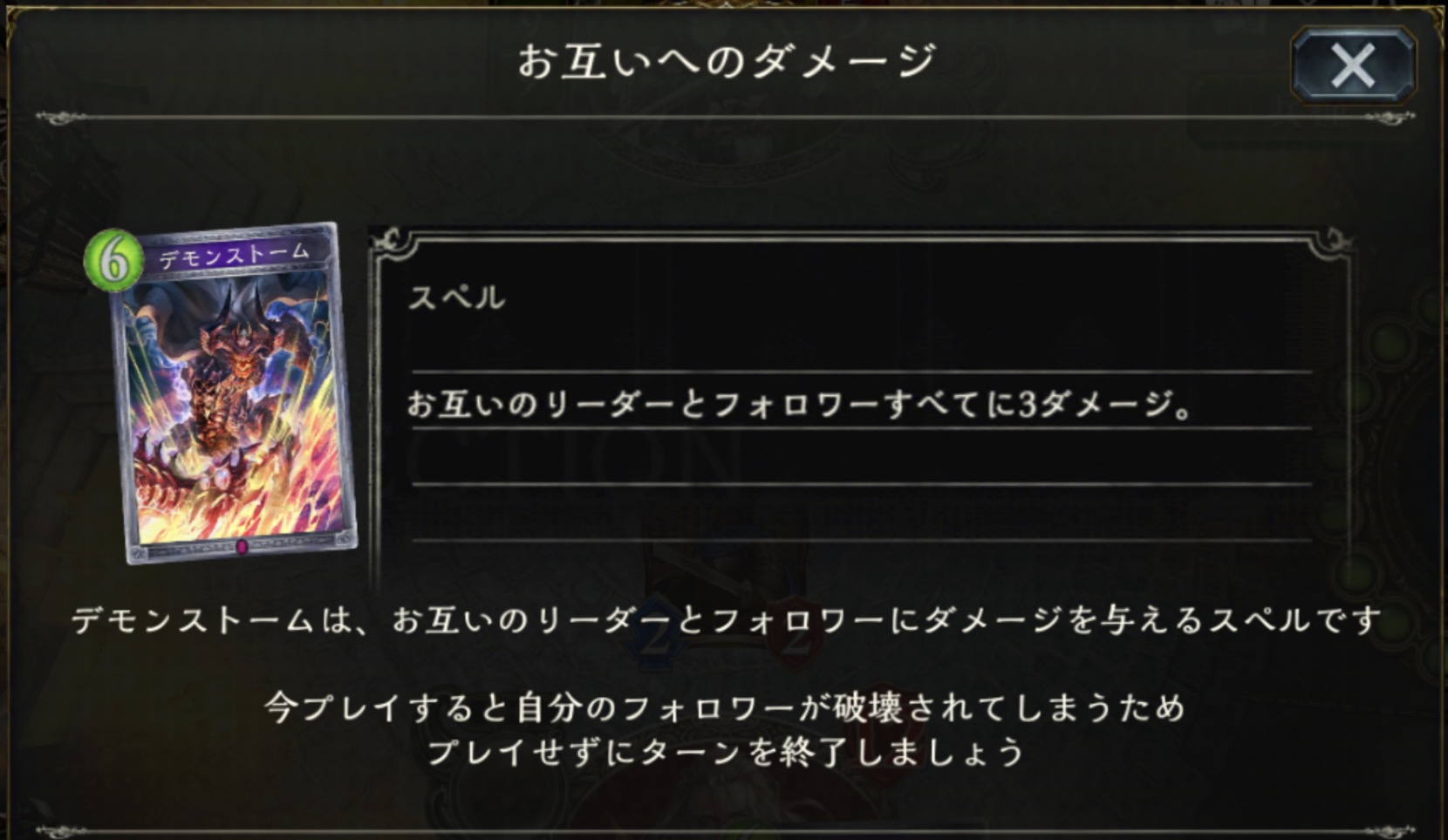Tap the pink gem on card frame bottom
The image size is (1448, 840).
(x=242, y=547)
